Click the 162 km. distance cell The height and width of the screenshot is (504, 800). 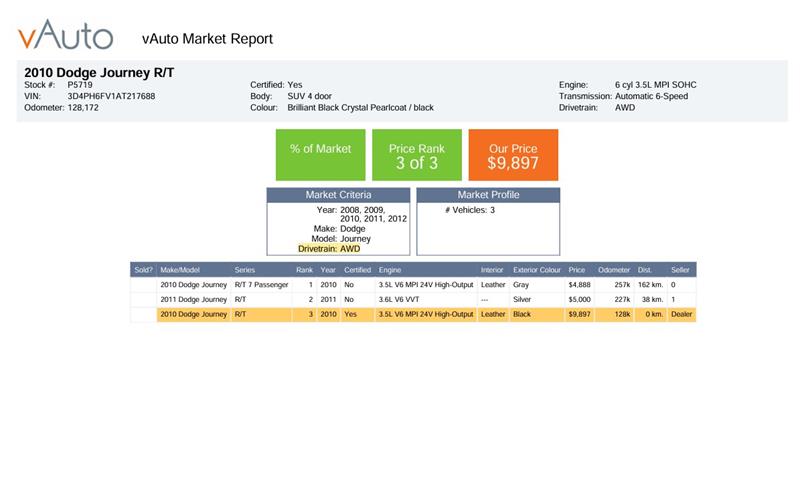(651, 285)
